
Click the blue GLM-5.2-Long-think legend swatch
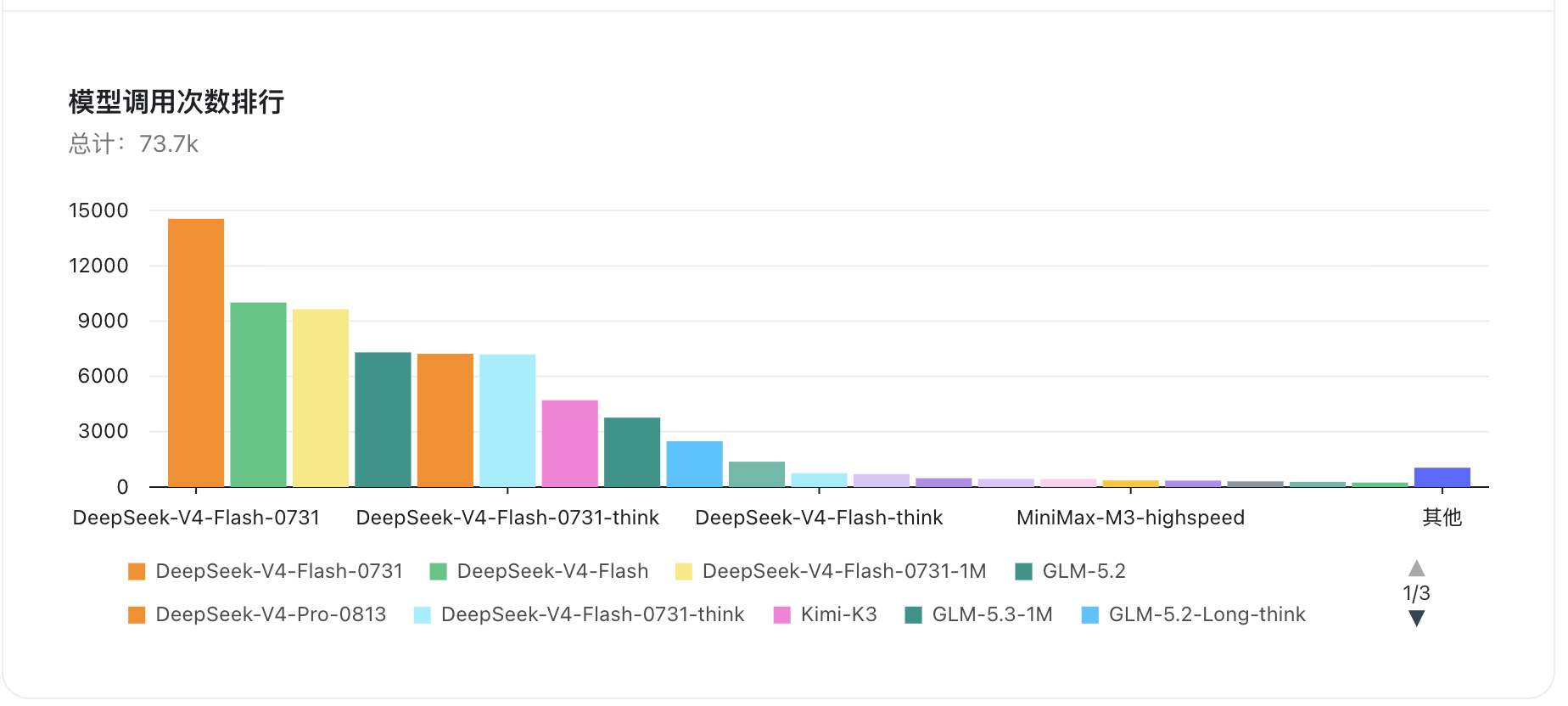pos(1090,614)
